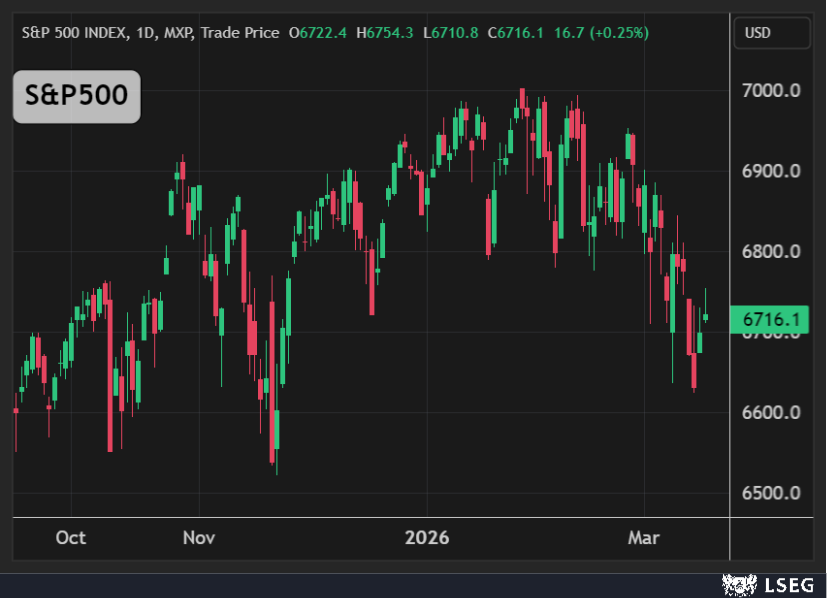The height and width of the screenshot is (598, 827).
Task: Click the 6900.0 price axis label
Action: click(x=771, y=171)
